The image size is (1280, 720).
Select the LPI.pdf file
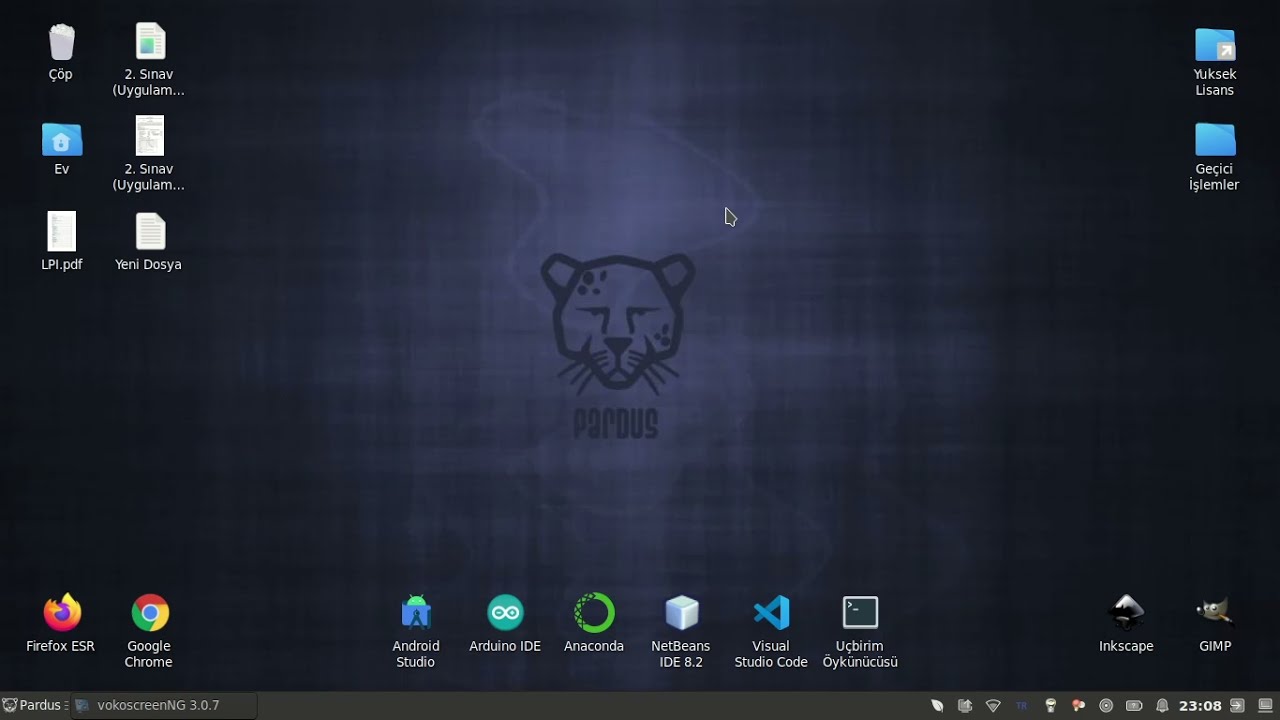[x=61, y=242]
